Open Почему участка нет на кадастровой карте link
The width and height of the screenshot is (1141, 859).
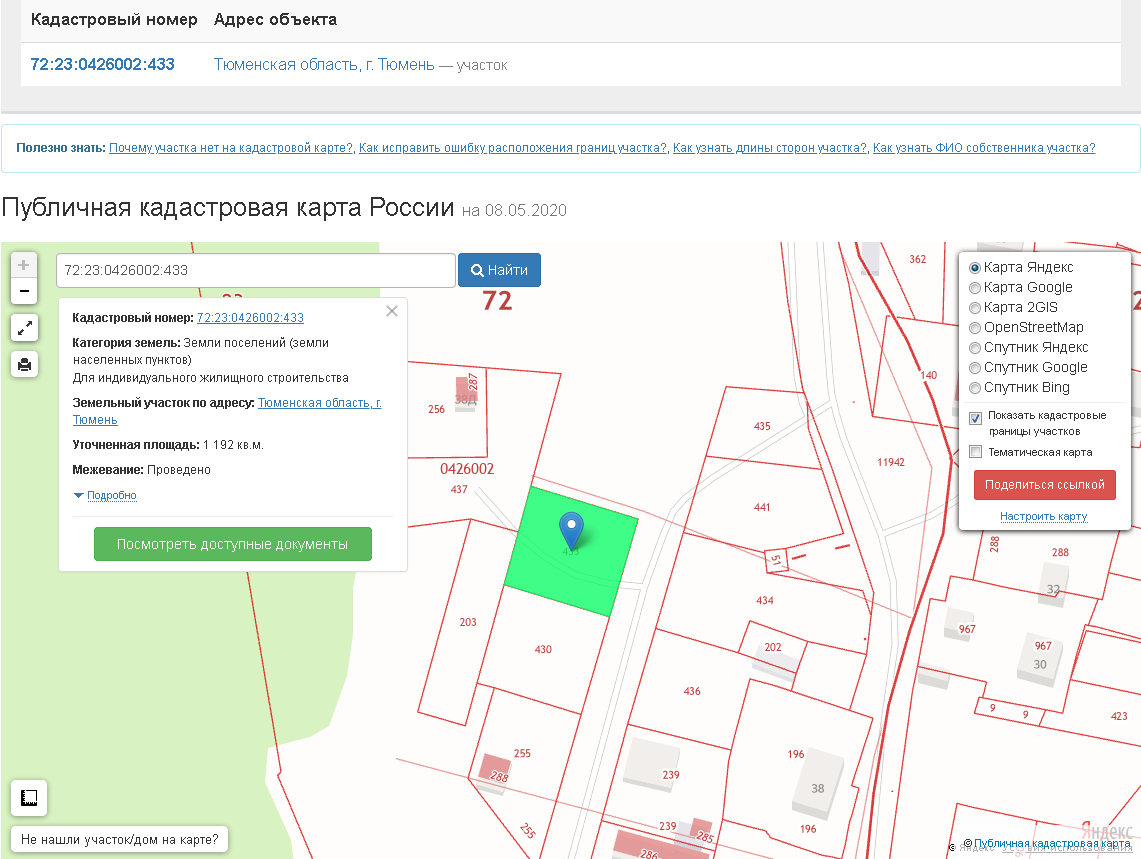[231, 148]
